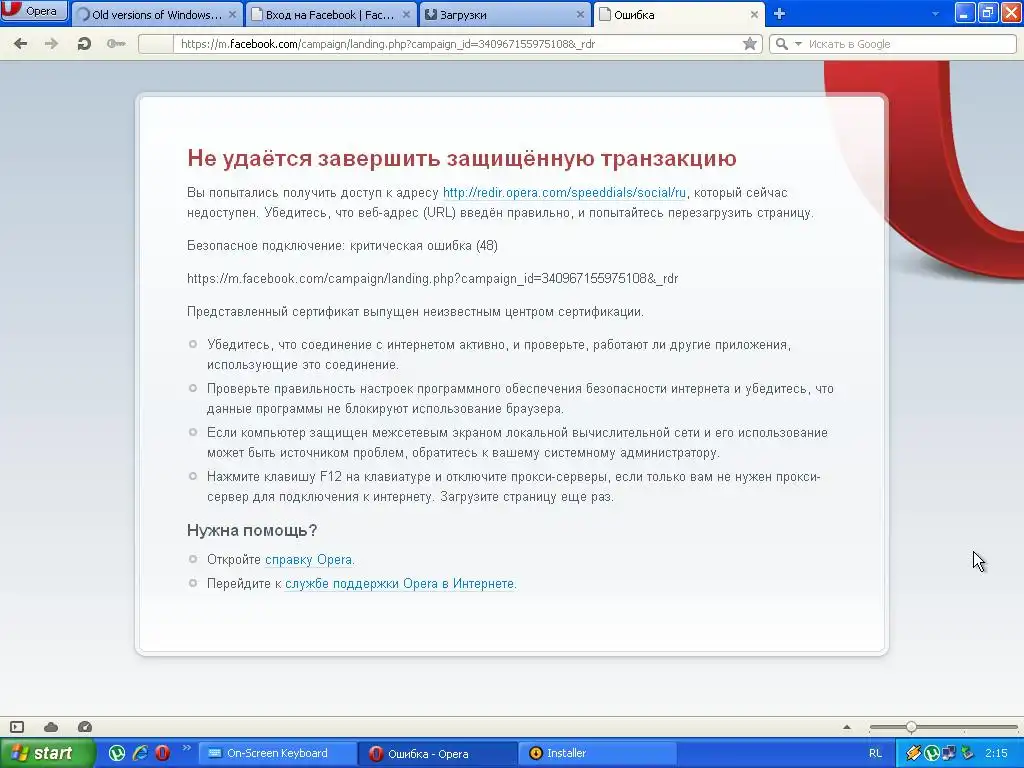
Task: Go forward with the forward arrow
Action: click(x=51, y=44)
